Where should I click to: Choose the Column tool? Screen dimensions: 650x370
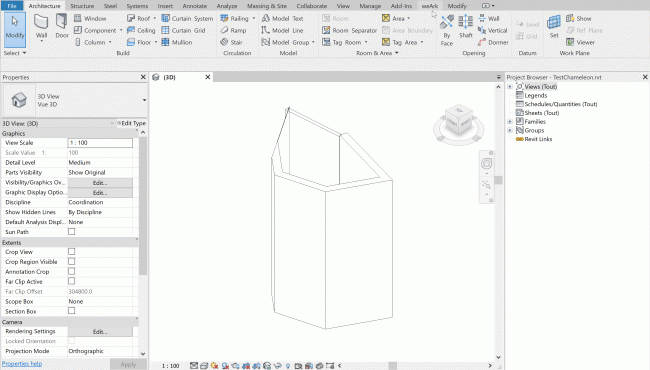(x=90, y=42)
